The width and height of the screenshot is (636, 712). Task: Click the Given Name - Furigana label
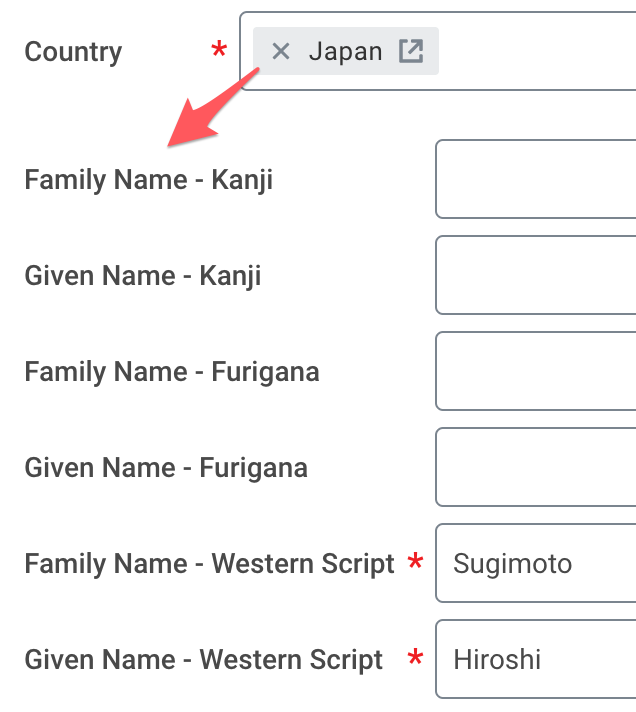tap(166, 468)
